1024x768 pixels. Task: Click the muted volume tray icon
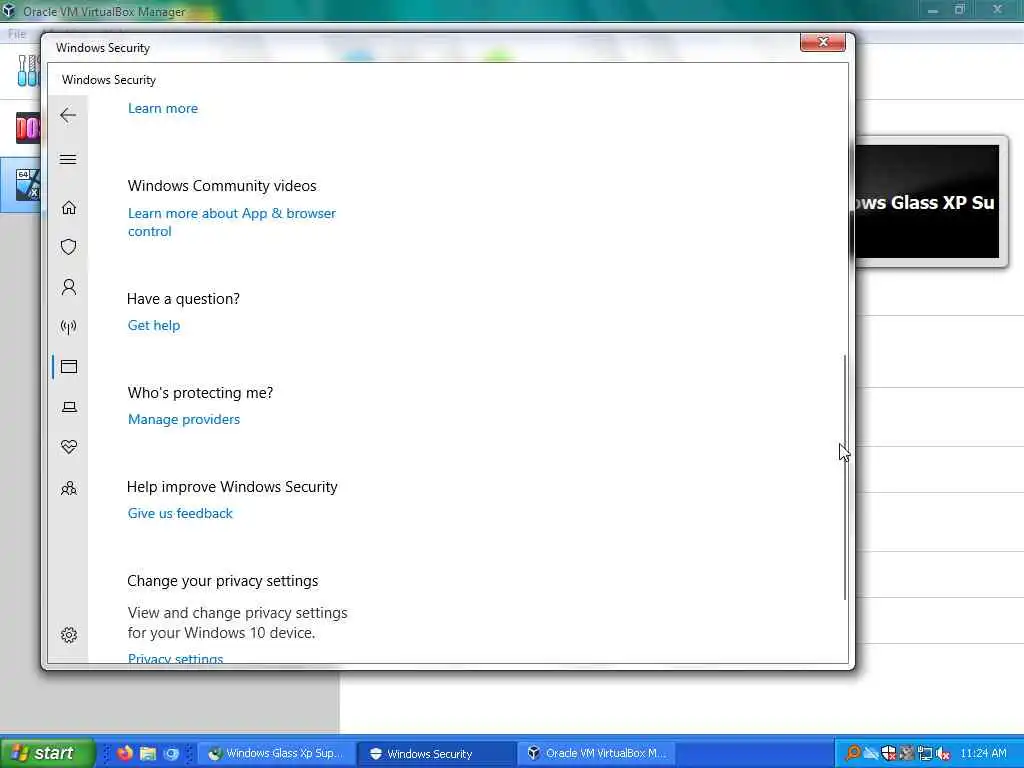pyautogui.click(x=942, y=753)
